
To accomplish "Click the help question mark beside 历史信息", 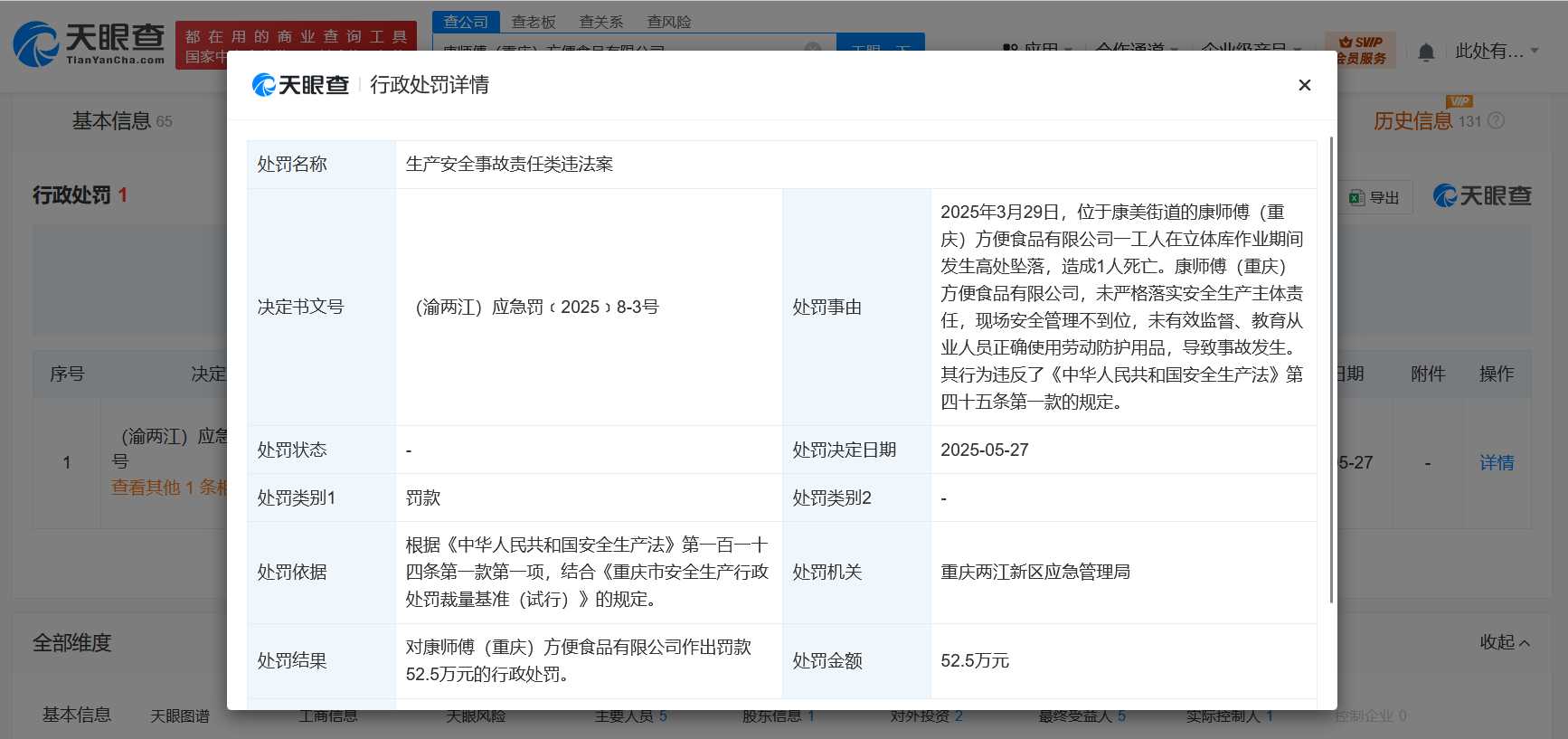I will click(x=1497, y=121).
